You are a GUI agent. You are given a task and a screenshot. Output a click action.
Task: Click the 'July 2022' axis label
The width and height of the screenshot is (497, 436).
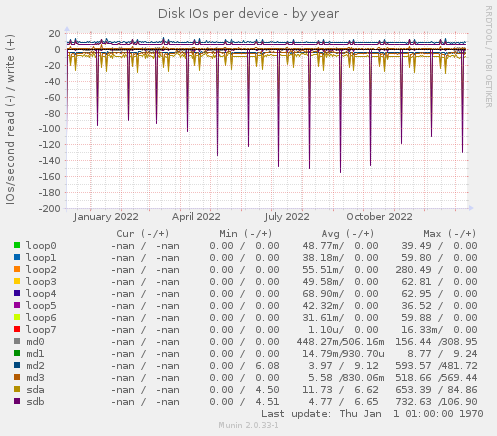(x=287, y=217)
